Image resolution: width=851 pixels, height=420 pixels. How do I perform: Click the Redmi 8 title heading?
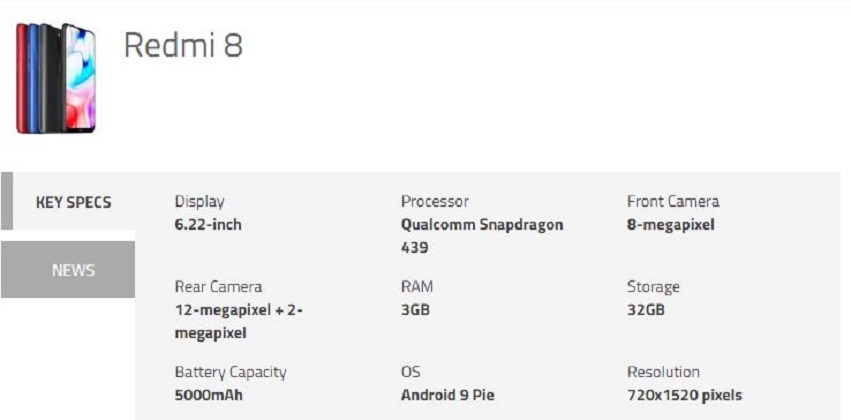183,45
